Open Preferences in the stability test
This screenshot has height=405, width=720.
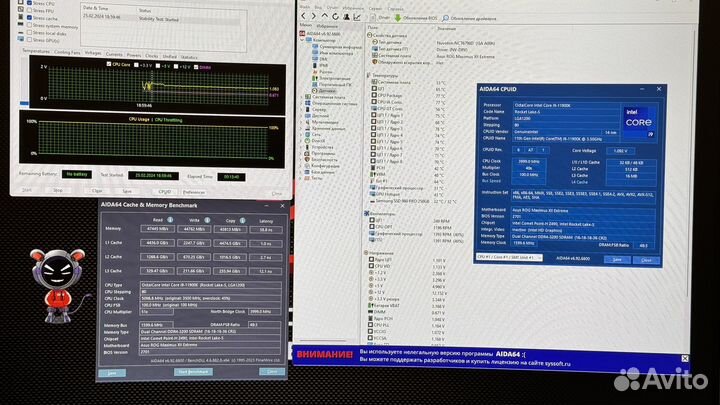point(194,192)
